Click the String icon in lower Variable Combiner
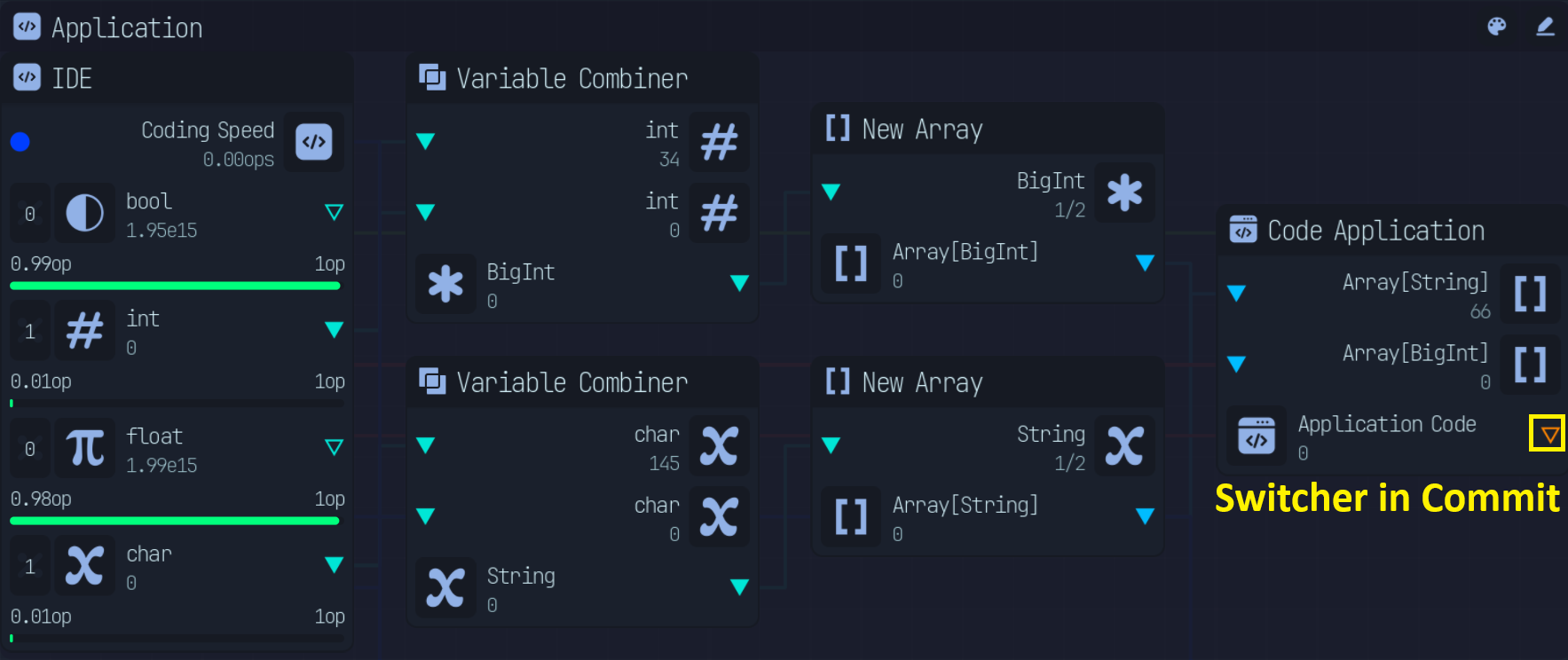 (445, 587)
